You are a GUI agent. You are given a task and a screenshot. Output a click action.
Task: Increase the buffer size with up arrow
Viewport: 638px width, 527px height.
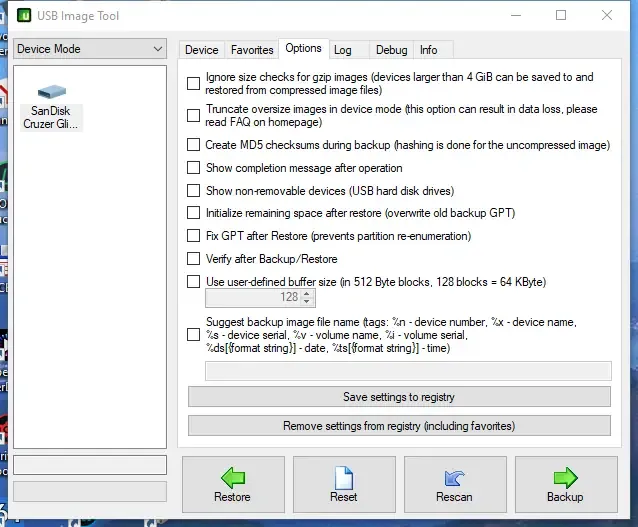click(x=307, y=293)
